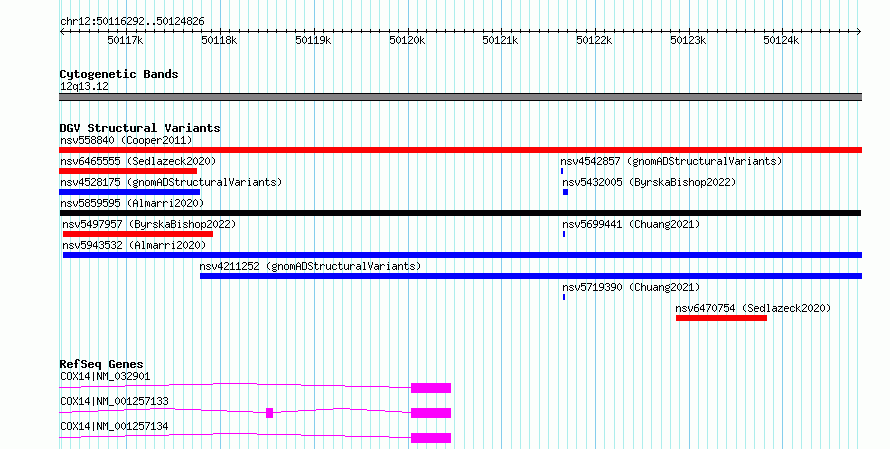Click the nsv5719390 (Chuang2021) label
This screenshot has height=449, width=890.
(631, 287)
